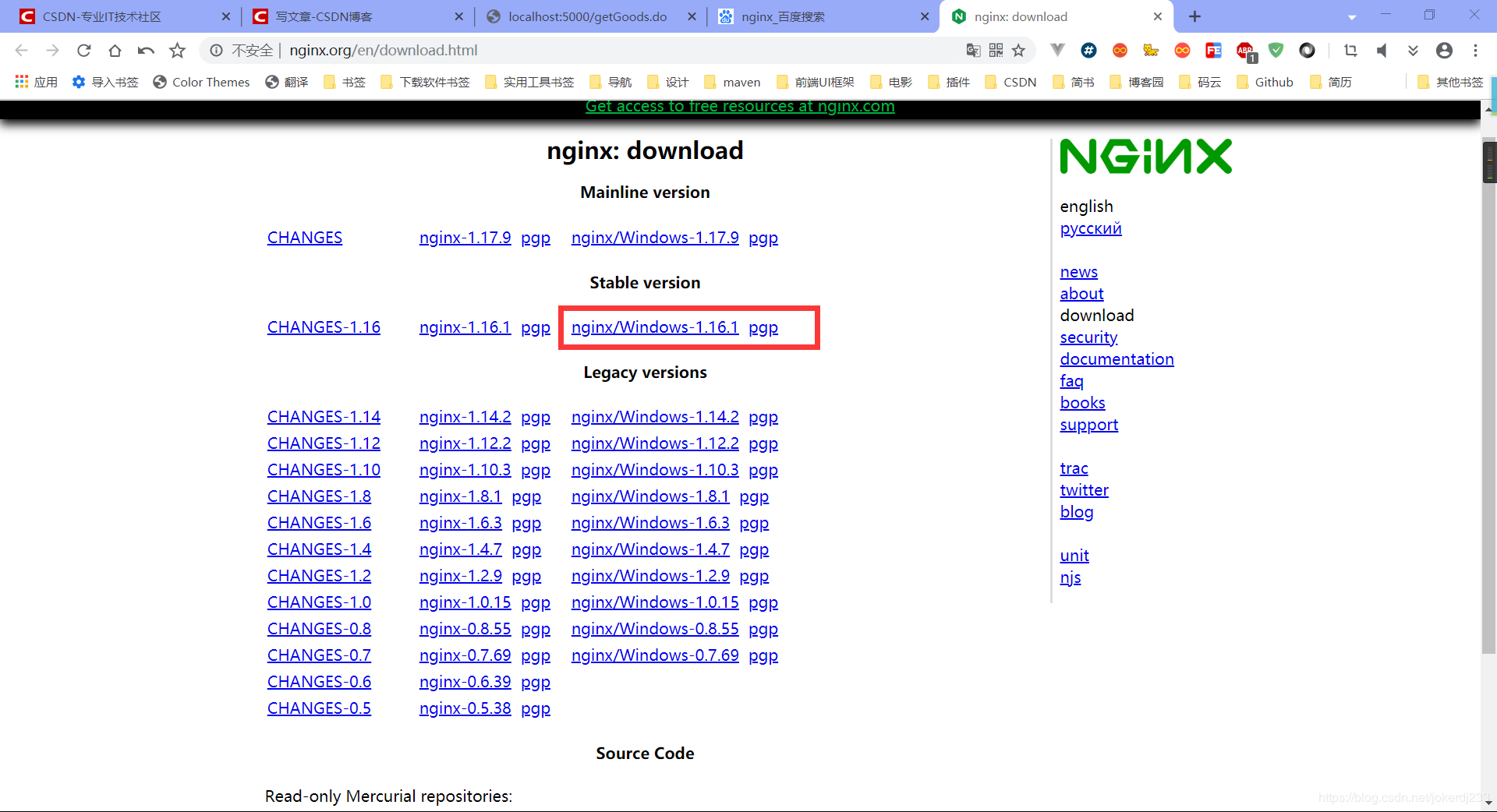Viewport: 1497px width, 812px height.
Task: Click the NGINX logo
Action: pos(1146,156)
